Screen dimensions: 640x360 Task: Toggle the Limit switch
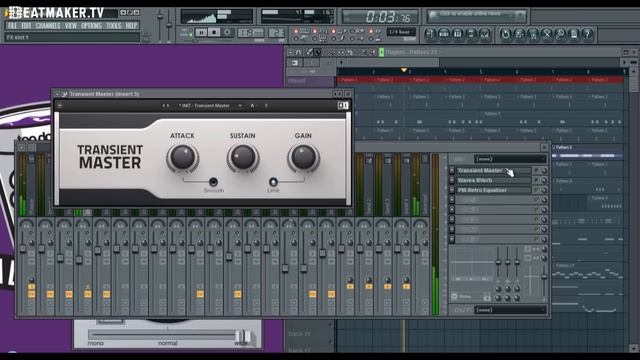(x=273, y=182)
